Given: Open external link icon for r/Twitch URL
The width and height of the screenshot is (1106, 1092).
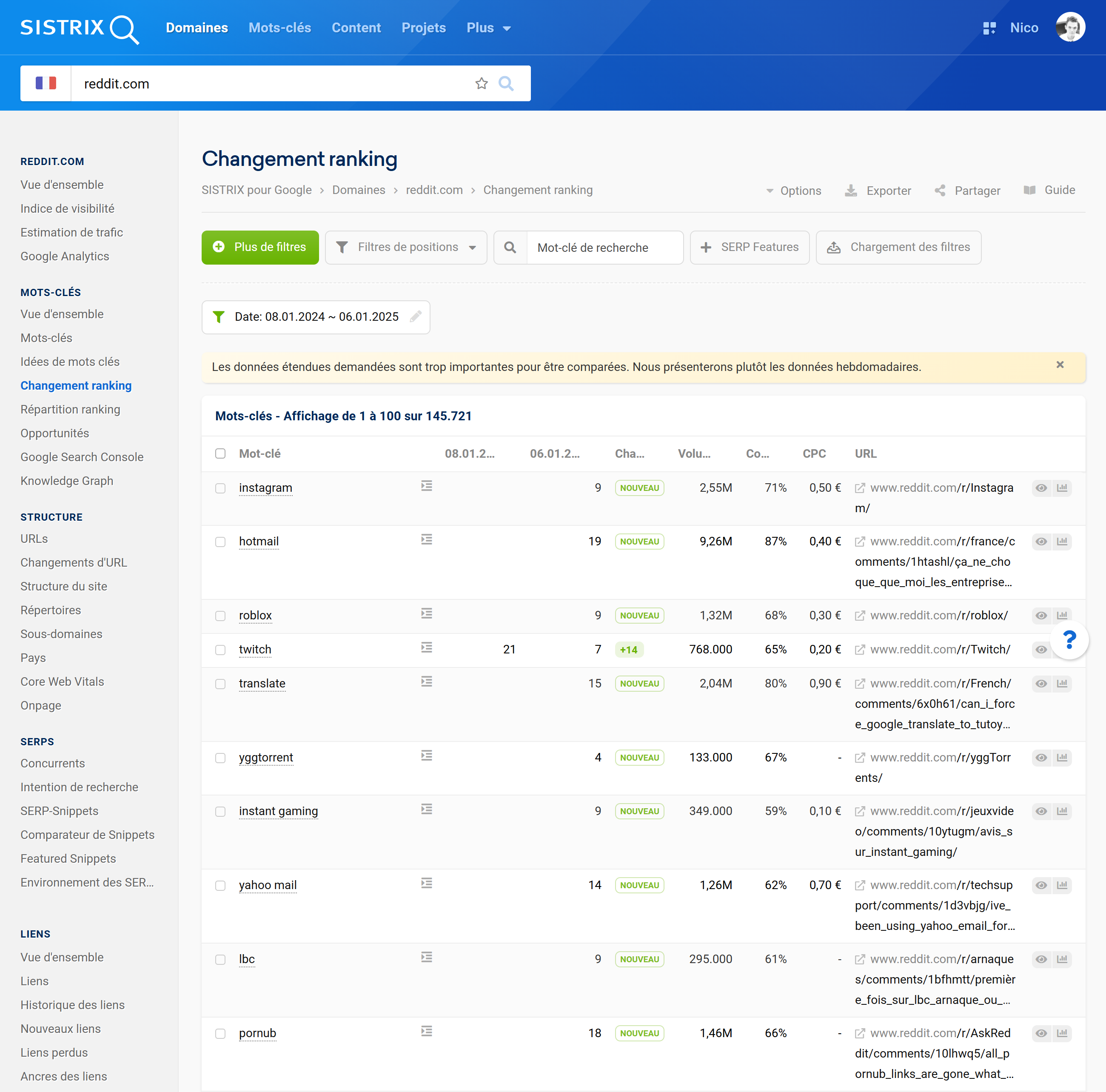Looking at the screenshot, I should pos(860,650).
